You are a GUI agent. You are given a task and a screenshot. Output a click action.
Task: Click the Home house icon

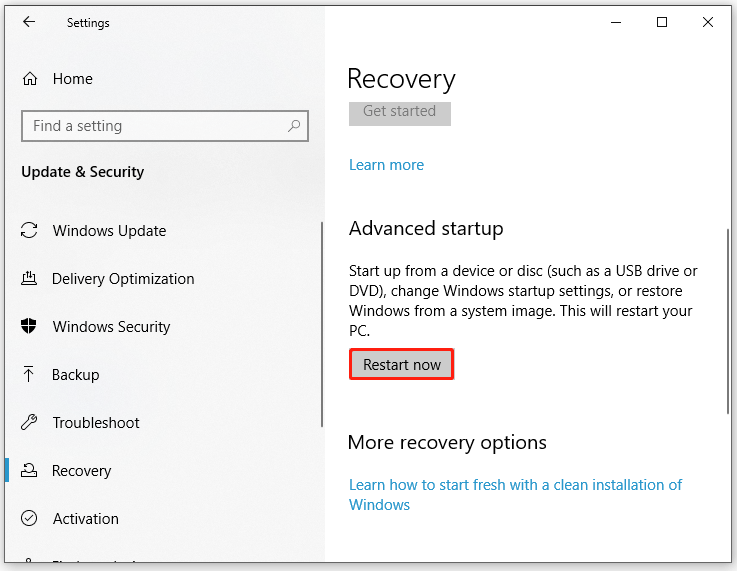[30, 78]
